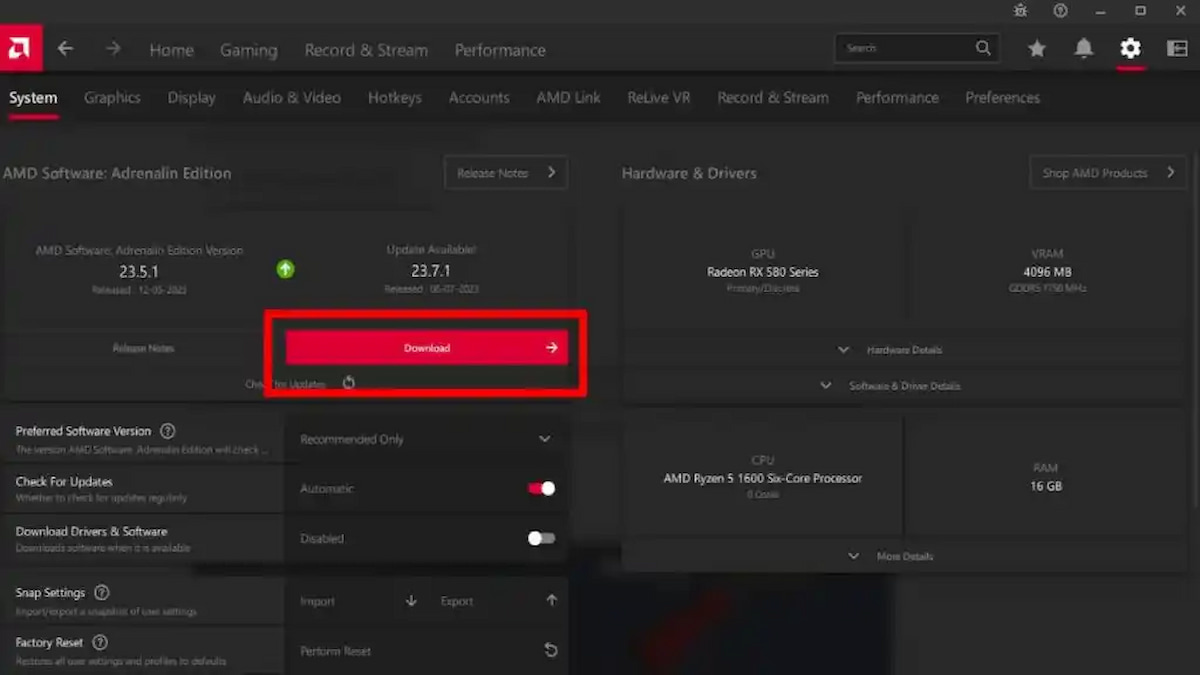This screenshot has height=675, width=1200.
Task: Switch to Graphics settings tab
Action: click(x=112, y=97)
